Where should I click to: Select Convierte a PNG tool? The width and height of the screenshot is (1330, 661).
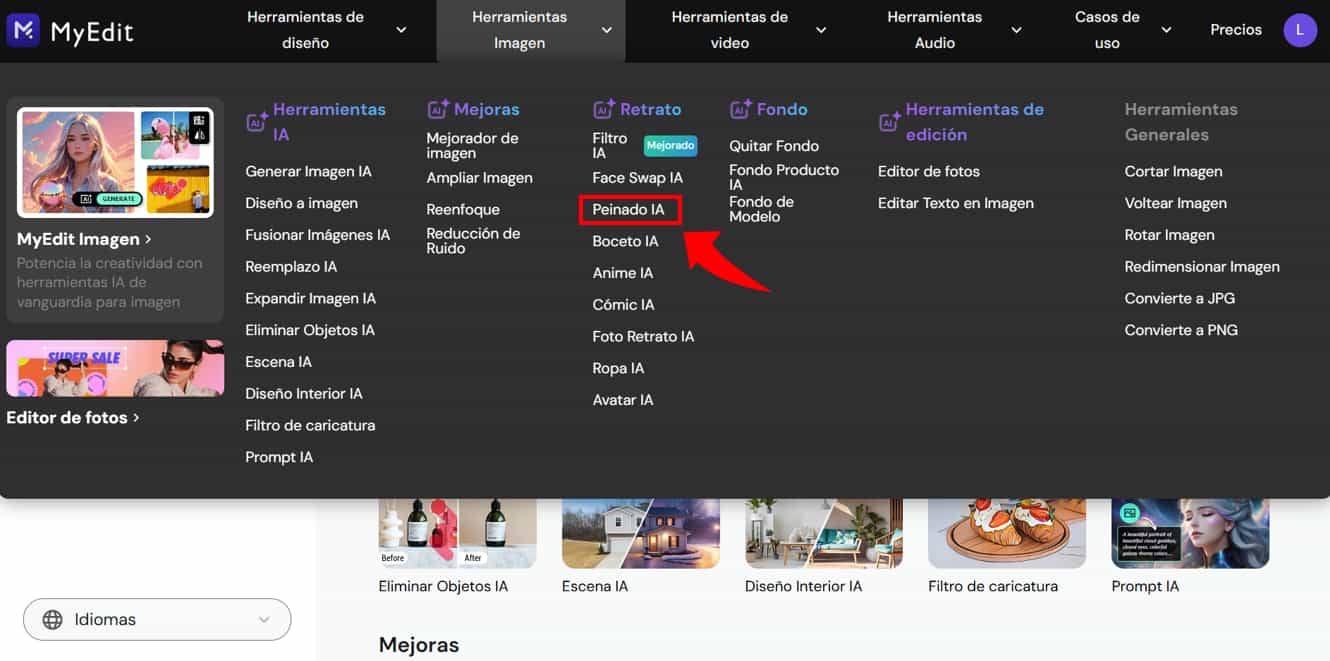tap(1181, 330)
